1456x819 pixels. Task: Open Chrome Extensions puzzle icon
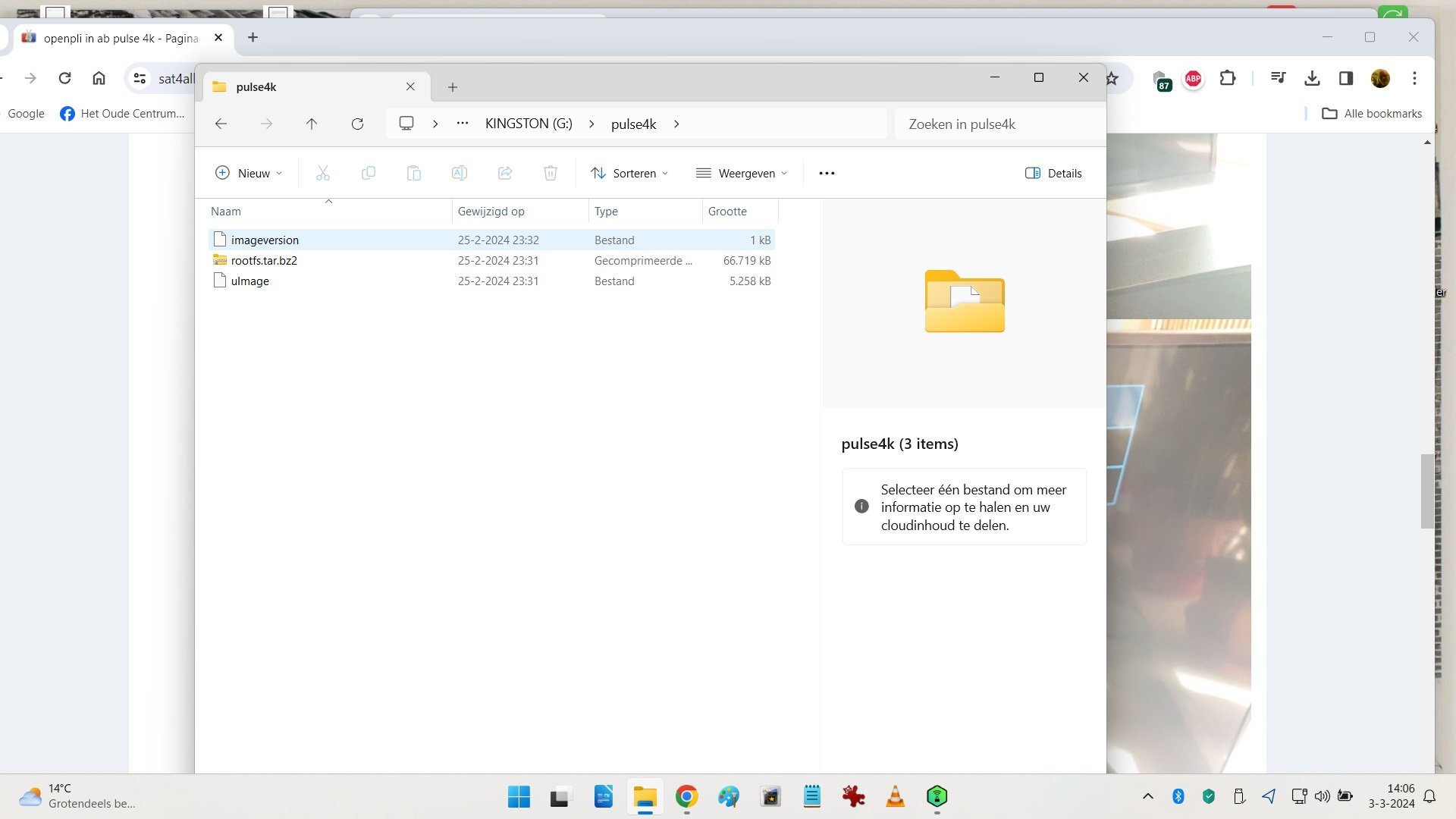(x=1228, y=78)
